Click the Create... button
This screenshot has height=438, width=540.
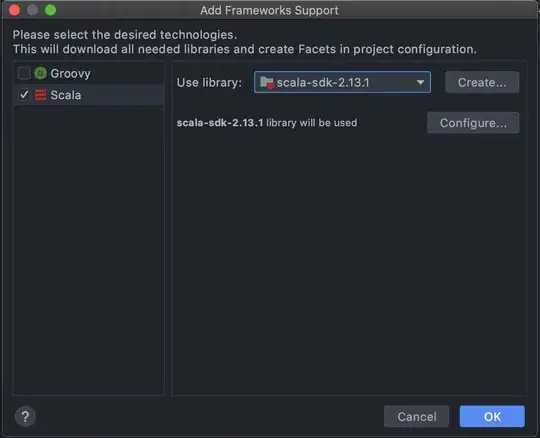[x=482, y=82]
